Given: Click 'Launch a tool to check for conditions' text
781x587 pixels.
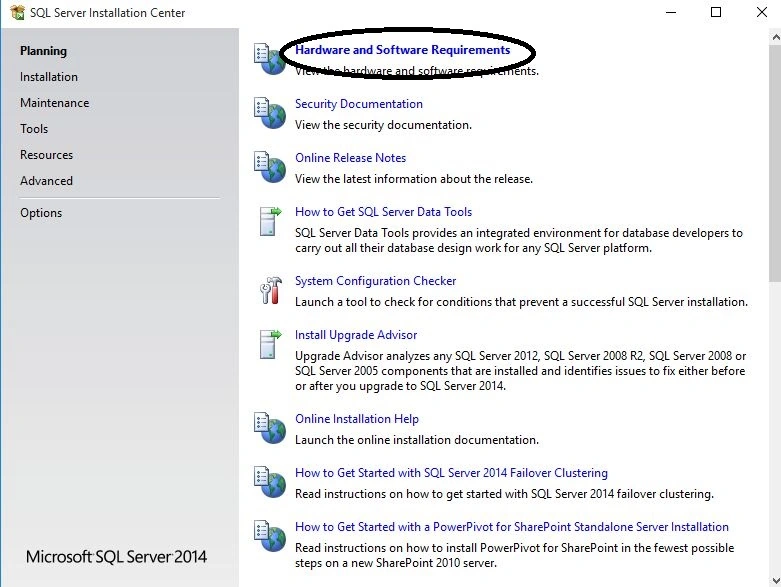Looking at the screenshot, I should pos(521,302).
